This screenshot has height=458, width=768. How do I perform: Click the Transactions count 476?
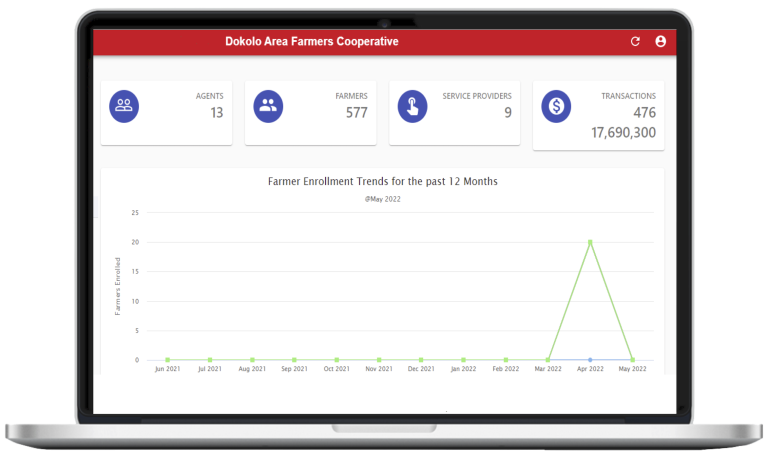click(x=644, y=113)
